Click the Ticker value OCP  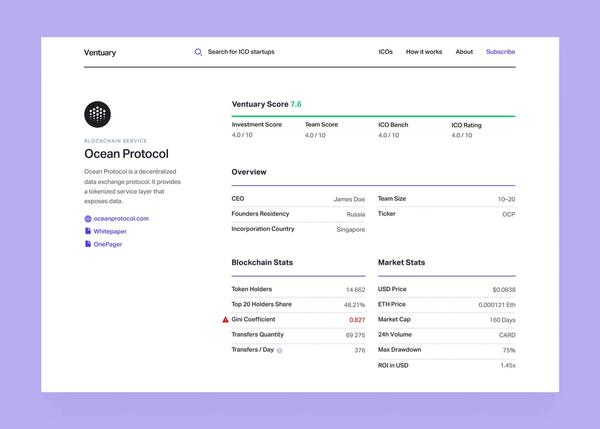[509, 214]
